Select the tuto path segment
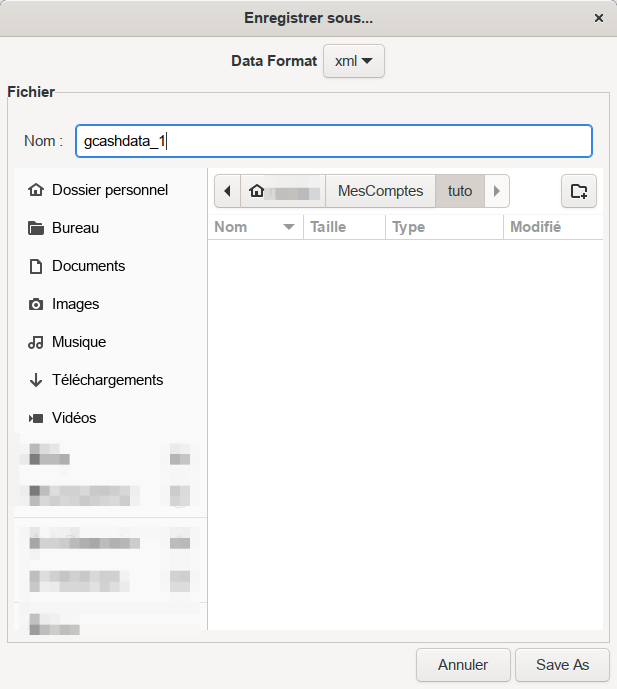 click(x=460, y=191)
